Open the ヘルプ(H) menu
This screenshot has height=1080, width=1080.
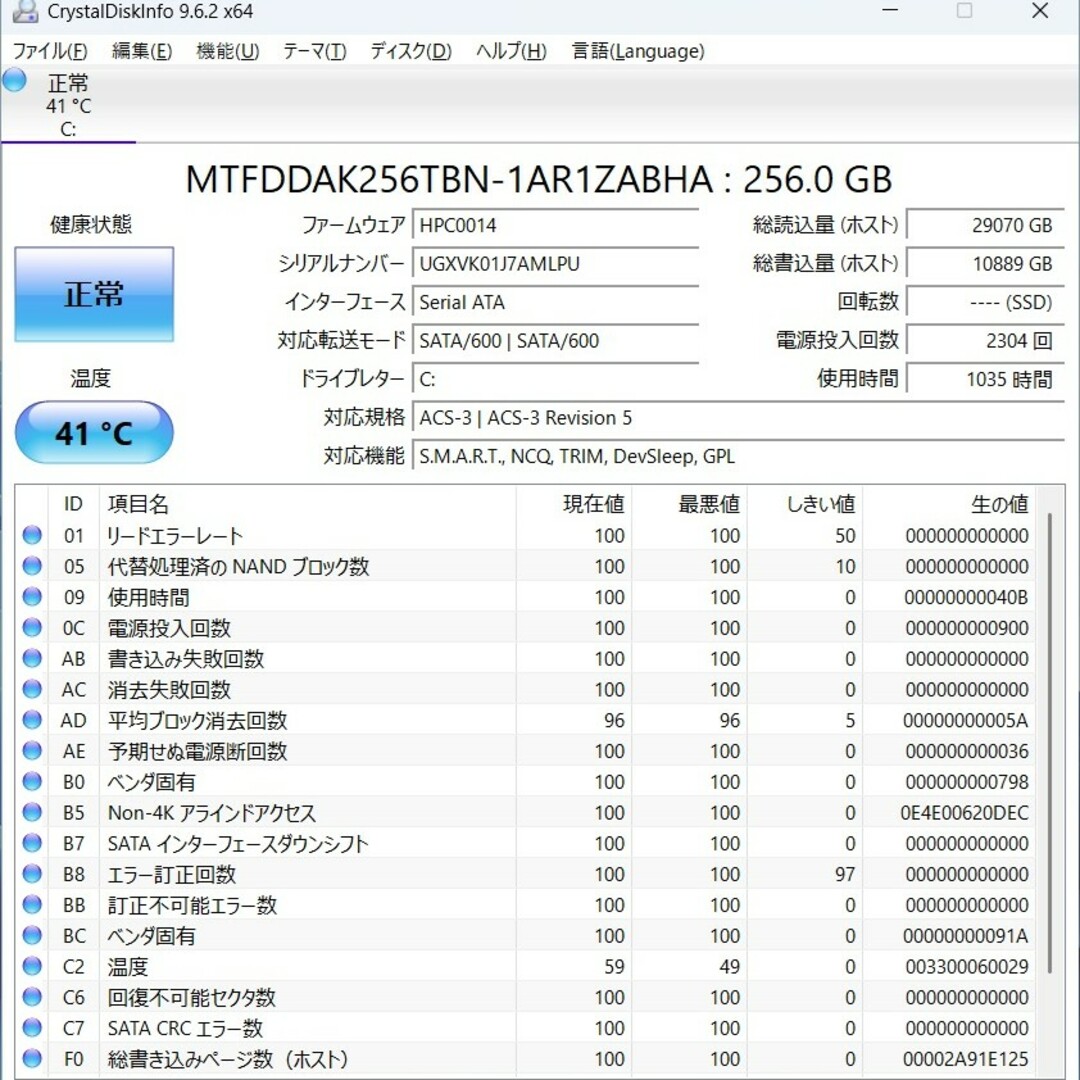click(x=511, y=51)
